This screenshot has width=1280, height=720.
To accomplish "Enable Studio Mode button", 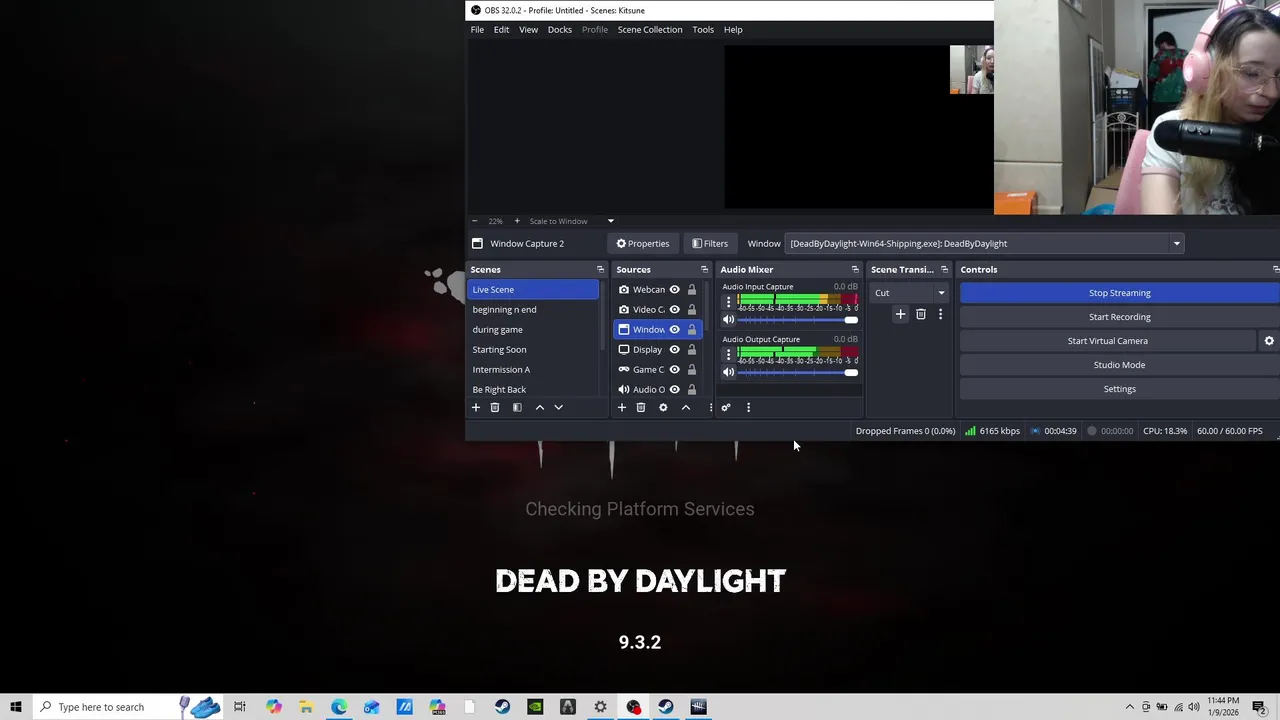I will point(1120,365).
